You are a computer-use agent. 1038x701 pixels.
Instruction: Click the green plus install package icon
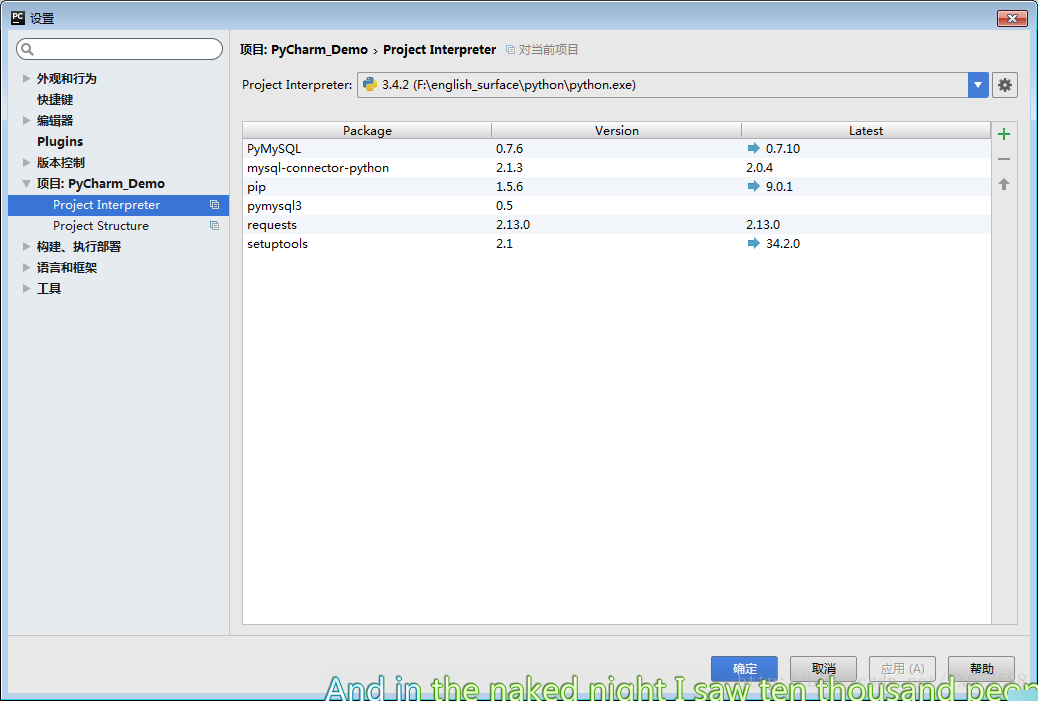click(x=1004, y=134)
